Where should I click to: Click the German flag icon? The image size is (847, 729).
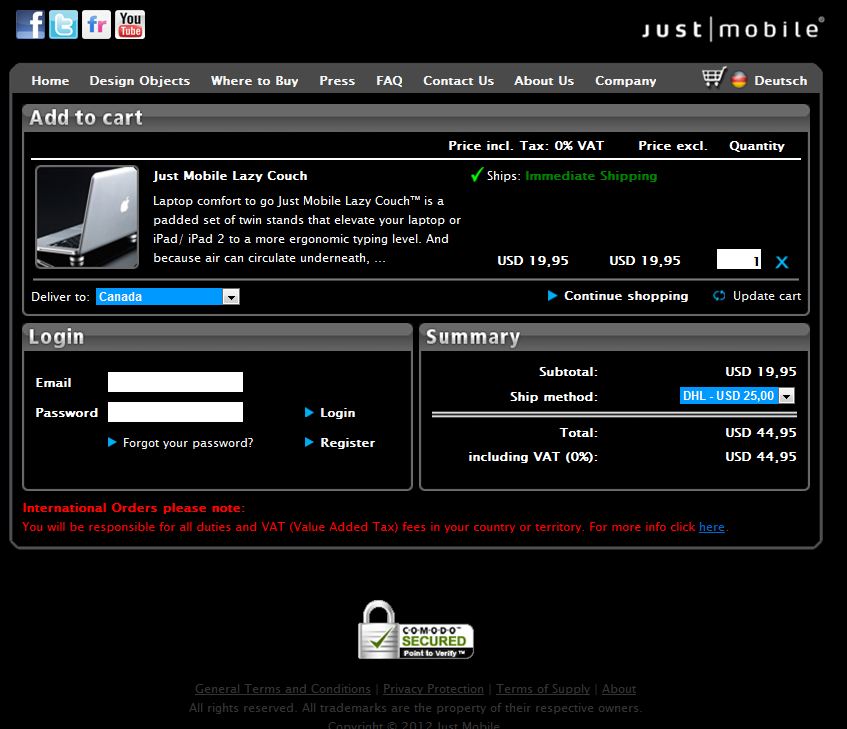[x=739, y=80]
